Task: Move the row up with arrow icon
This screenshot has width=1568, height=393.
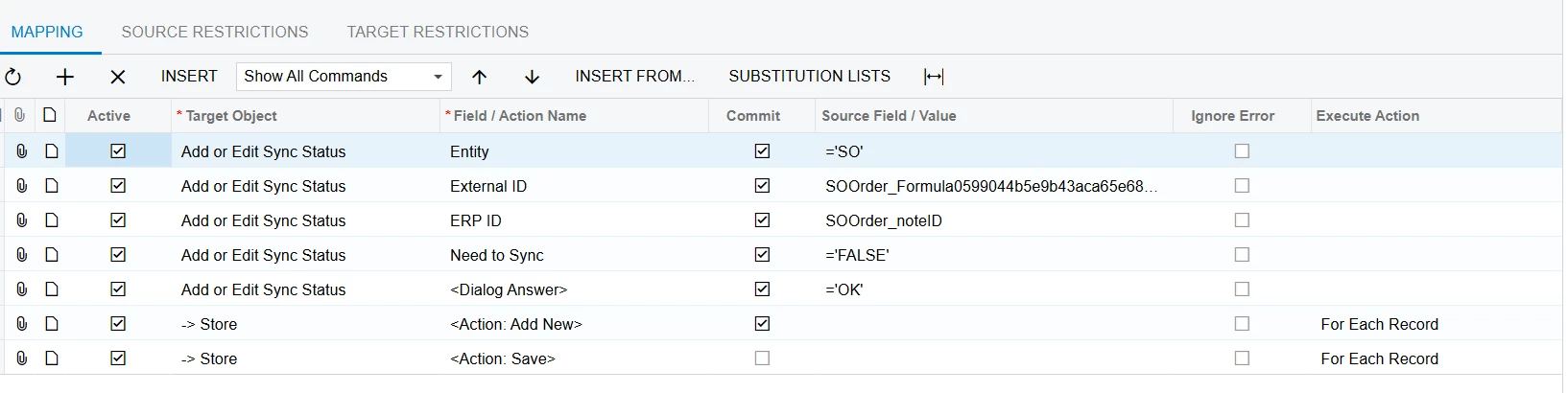Action: (480, 77)
